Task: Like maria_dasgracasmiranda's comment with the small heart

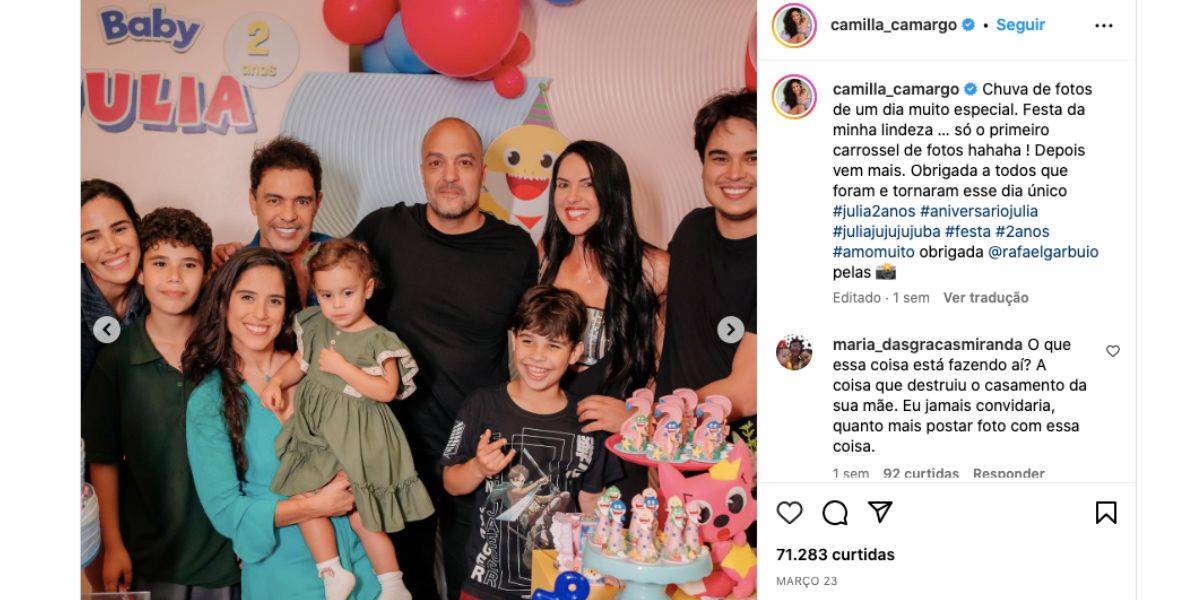Action: (x=1113, y=351)
